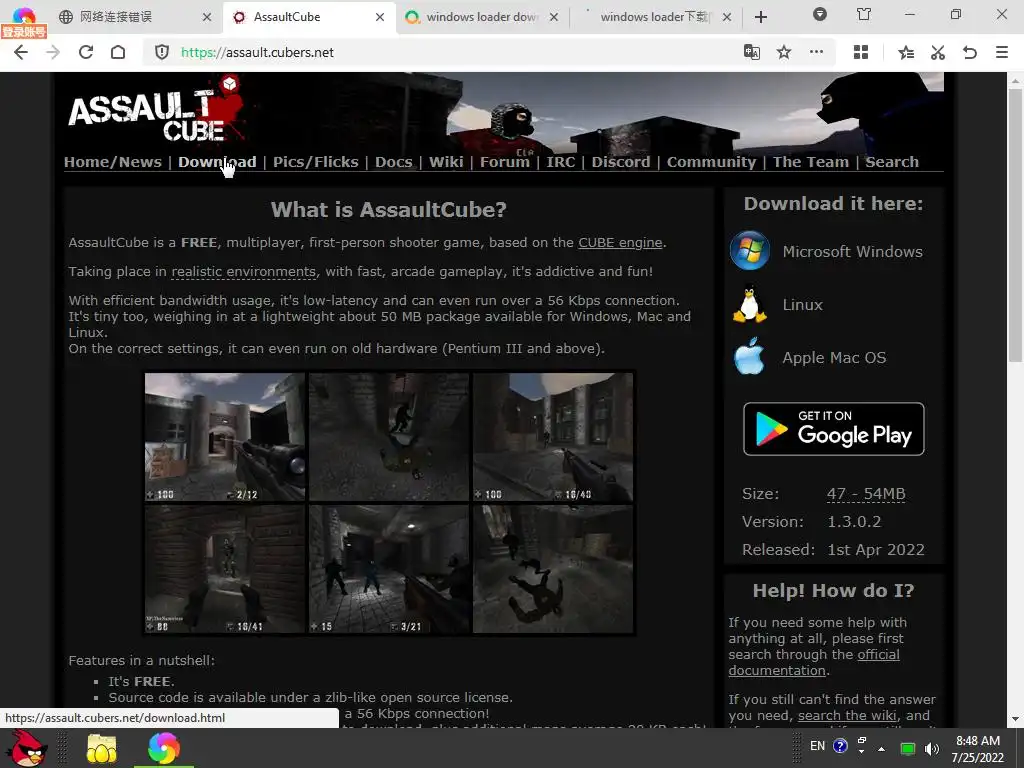This screenshot has width=1024, height=768.
Task: Open the thumbnail showing 16/40 ammo
Action: pyautogui.click(x=552, y=437)
